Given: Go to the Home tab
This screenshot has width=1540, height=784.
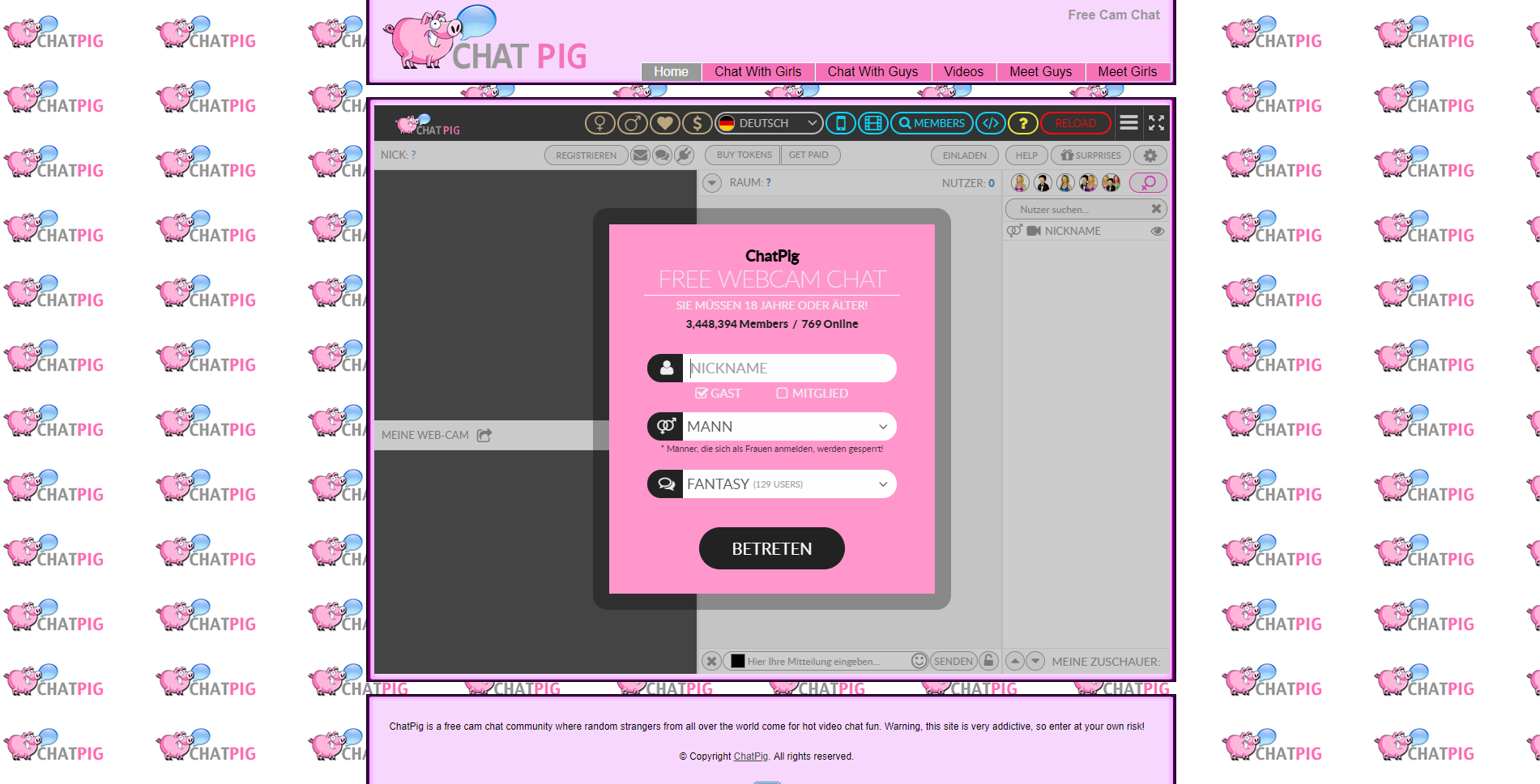Looking at the screenshot, I should point(671,71).
